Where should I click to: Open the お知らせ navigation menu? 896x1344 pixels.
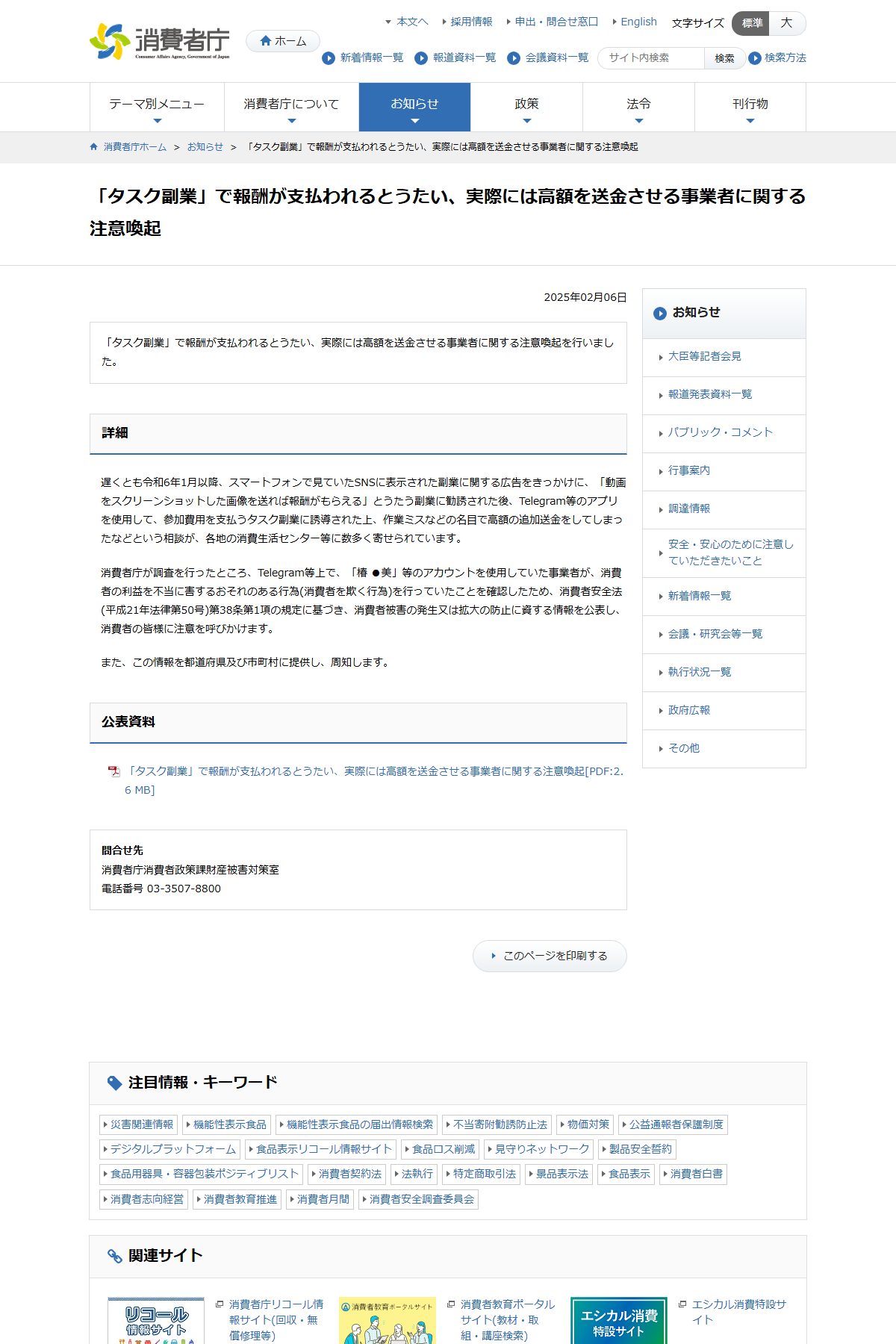tap(414, 108)
